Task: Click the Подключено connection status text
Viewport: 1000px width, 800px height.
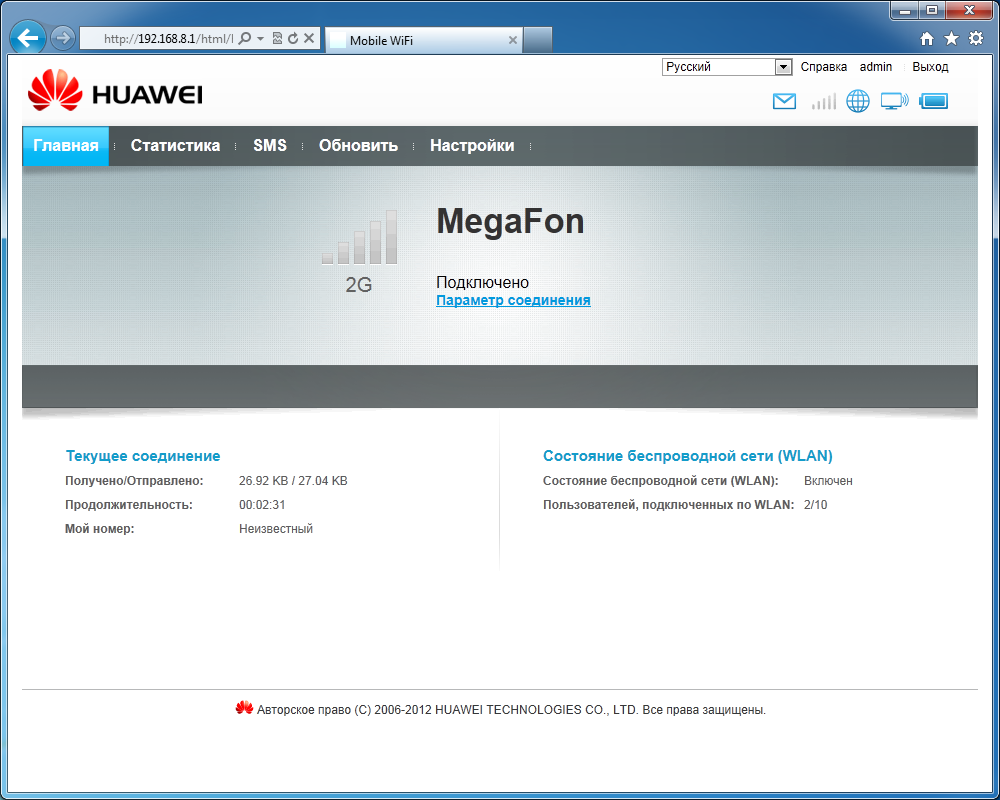Action: point(482,282)
